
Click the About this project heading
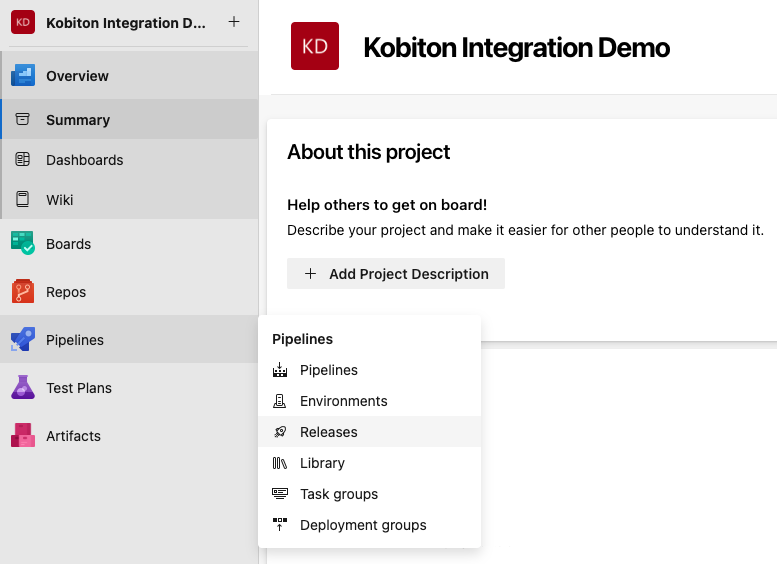click(x=369, y=152)
